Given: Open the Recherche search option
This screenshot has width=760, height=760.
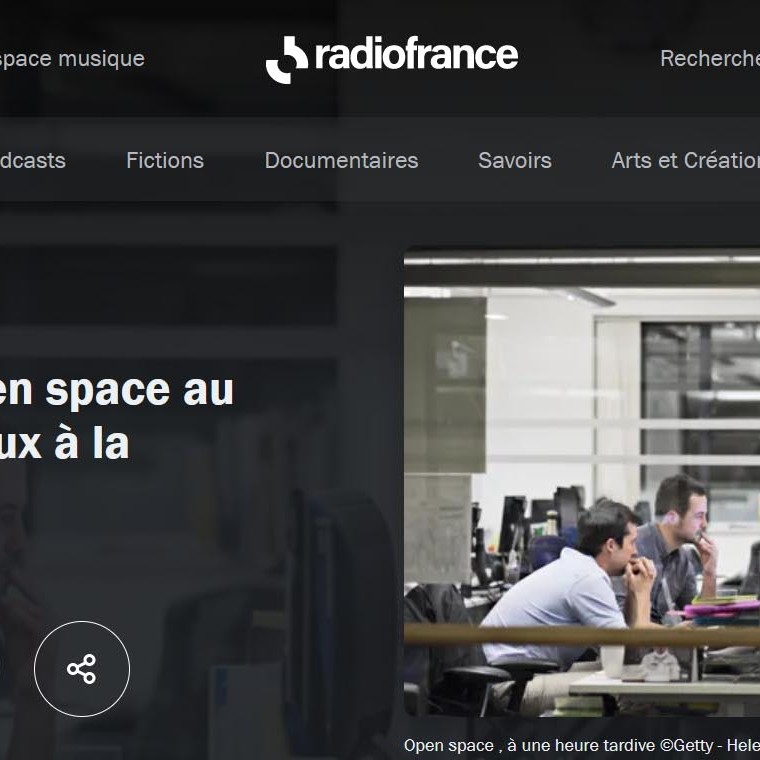Looking at the screenshot, I should [710, 59].
